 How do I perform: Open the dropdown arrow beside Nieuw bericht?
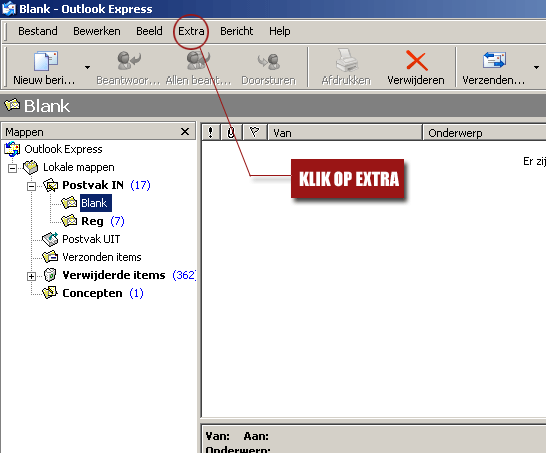(87, 67)
